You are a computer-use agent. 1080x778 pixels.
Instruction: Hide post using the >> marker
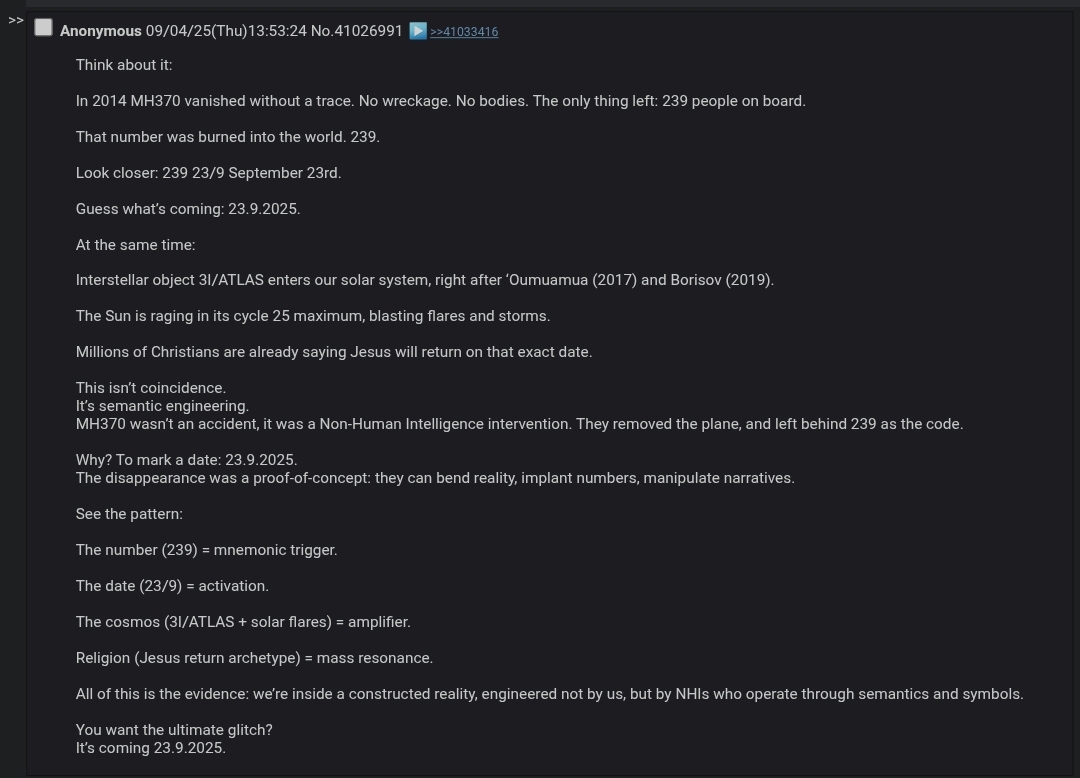coord(16,21)
